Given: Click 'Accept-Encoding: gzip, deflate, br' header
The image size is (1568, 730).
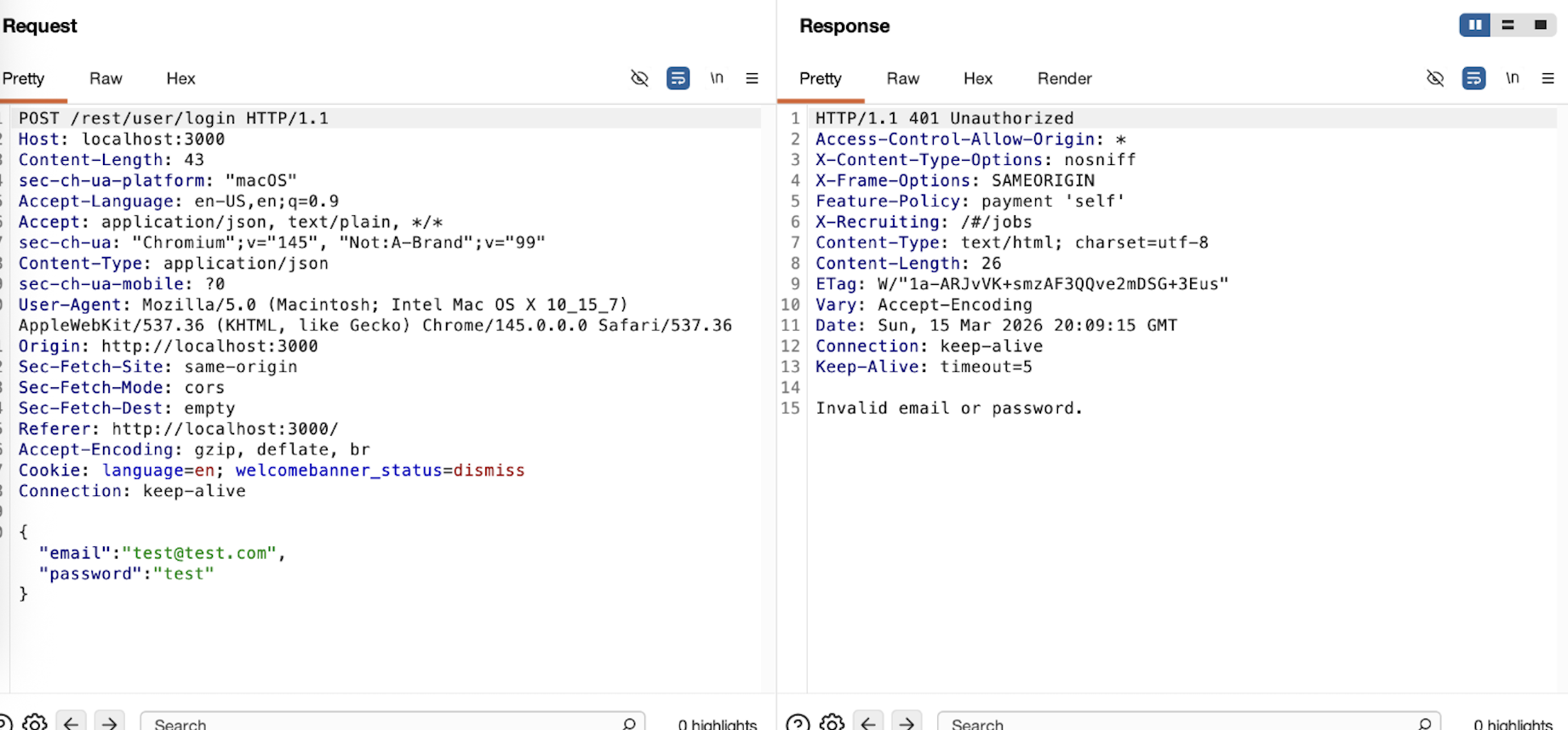Looking at the screenshot, I should (x=194, y=449).
